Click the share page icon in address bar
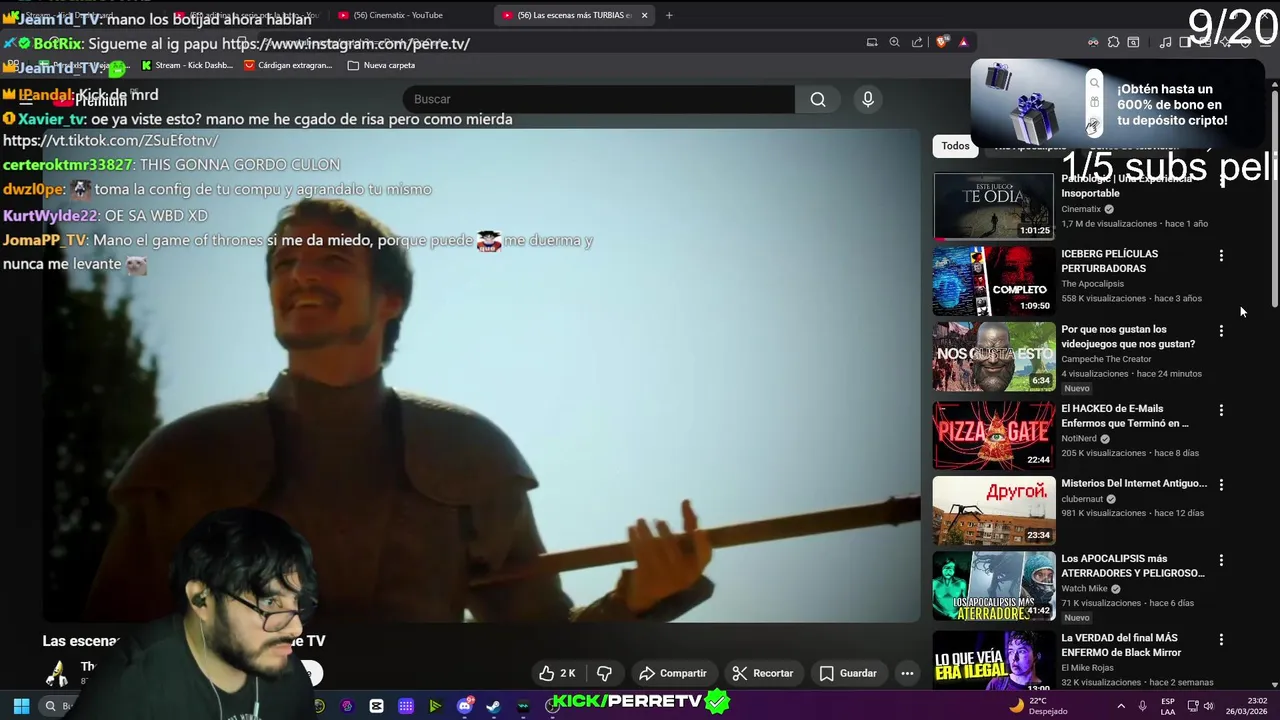Screen dimensions: 1280x720 tap(917, 42)
